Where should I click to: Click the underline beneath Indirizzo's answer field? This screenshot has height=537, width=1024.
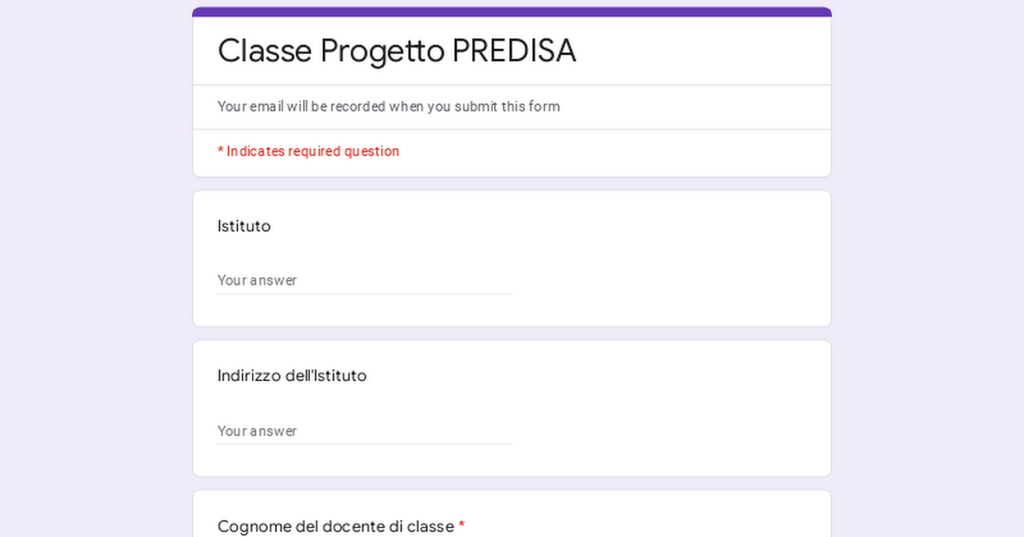[364, 444]
